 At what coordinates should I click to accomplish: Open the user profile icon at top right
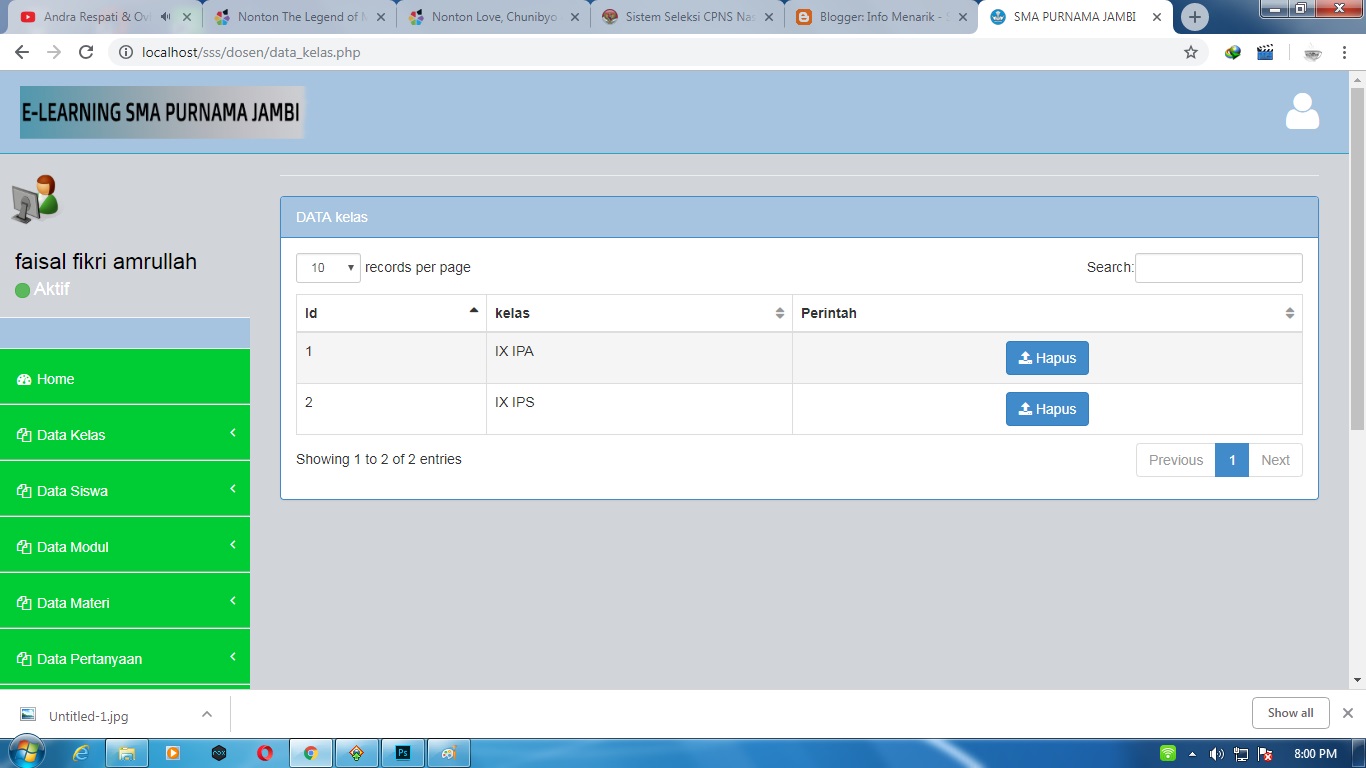(1301, 111)
